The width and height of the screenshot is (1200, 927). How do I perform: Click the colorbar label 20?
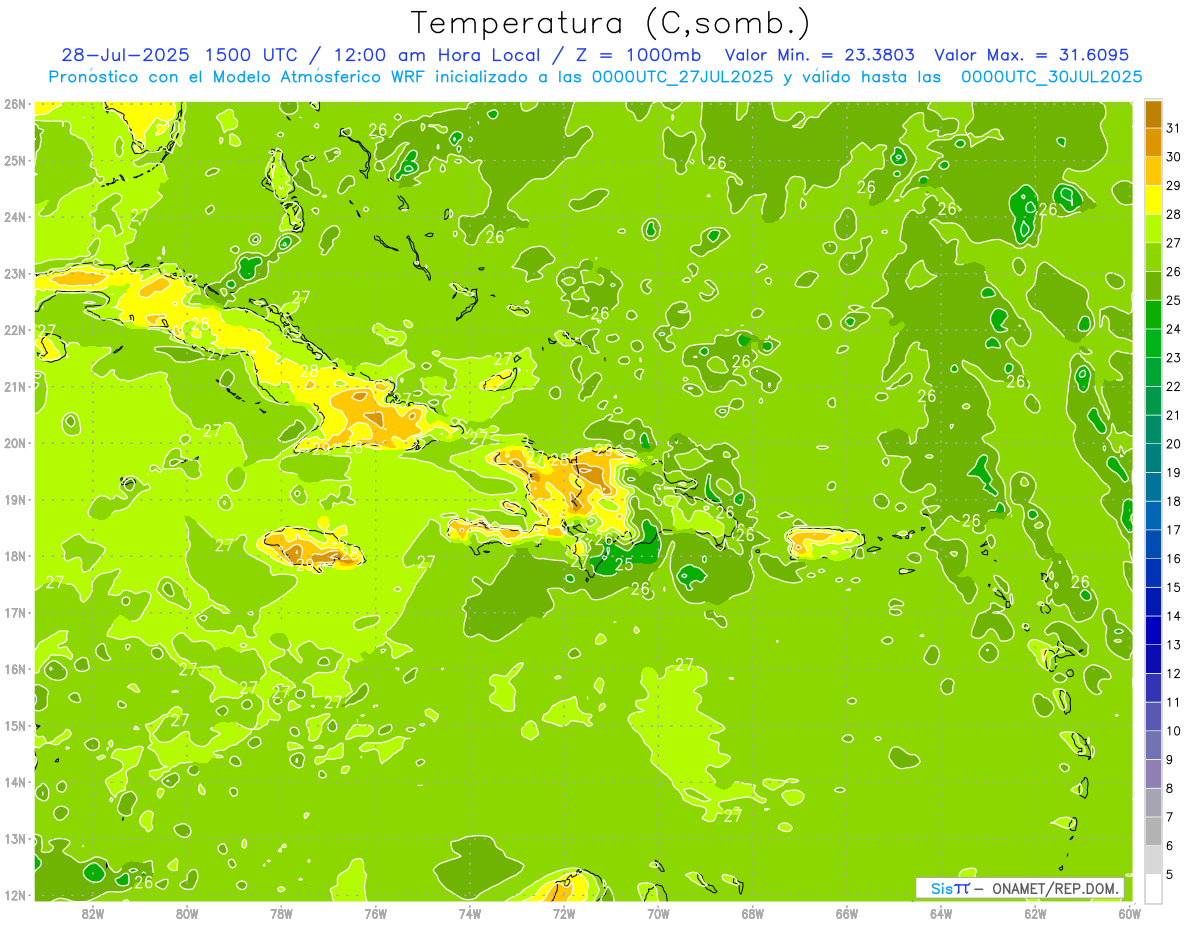(1173, 444)
